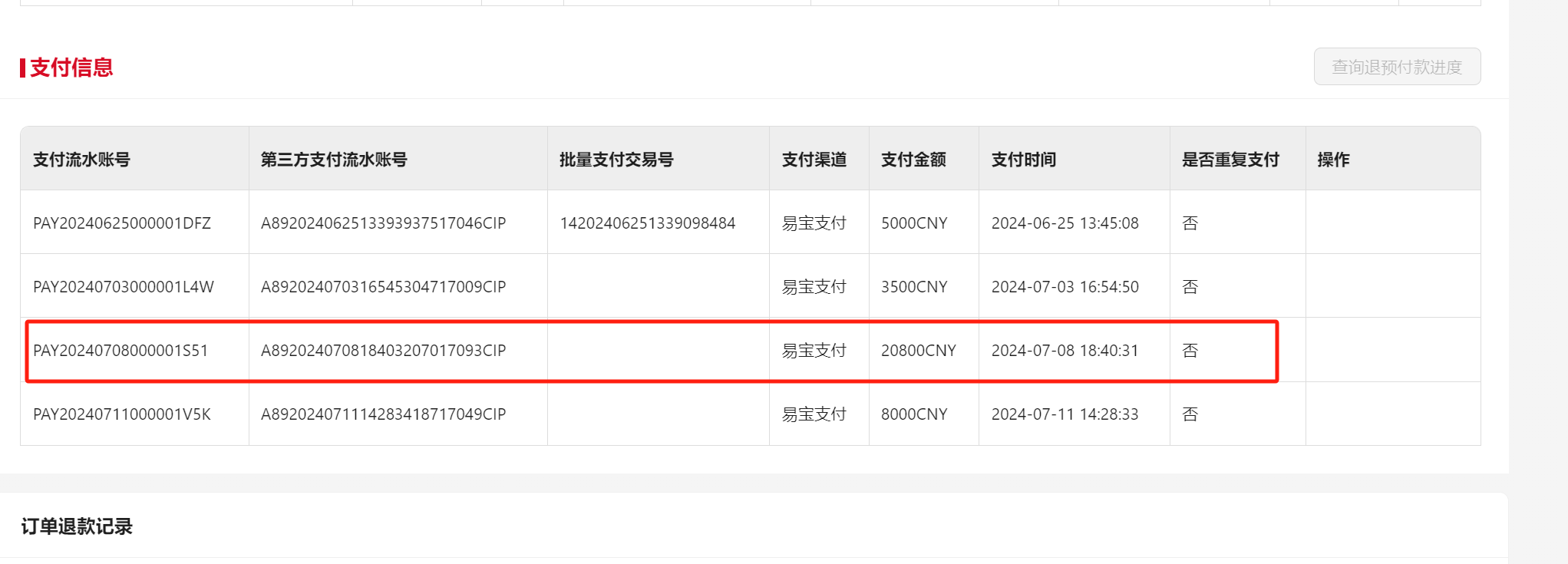Screen dimensions: 1568x564
Task: Click the 是否重复支付 column header
Action: coord(1230,160)
